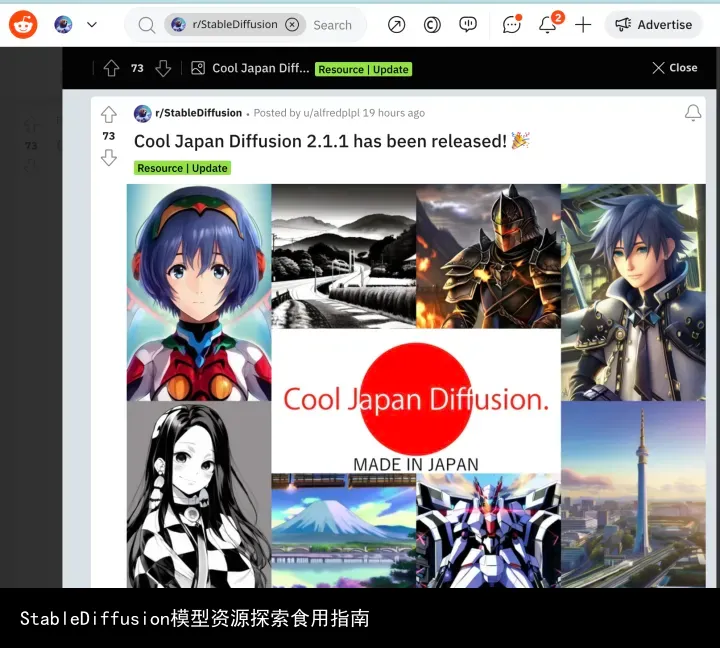Visit u/alfredplpl user profile
Screen dimensions: 720x648
click(x=331, y=113)
